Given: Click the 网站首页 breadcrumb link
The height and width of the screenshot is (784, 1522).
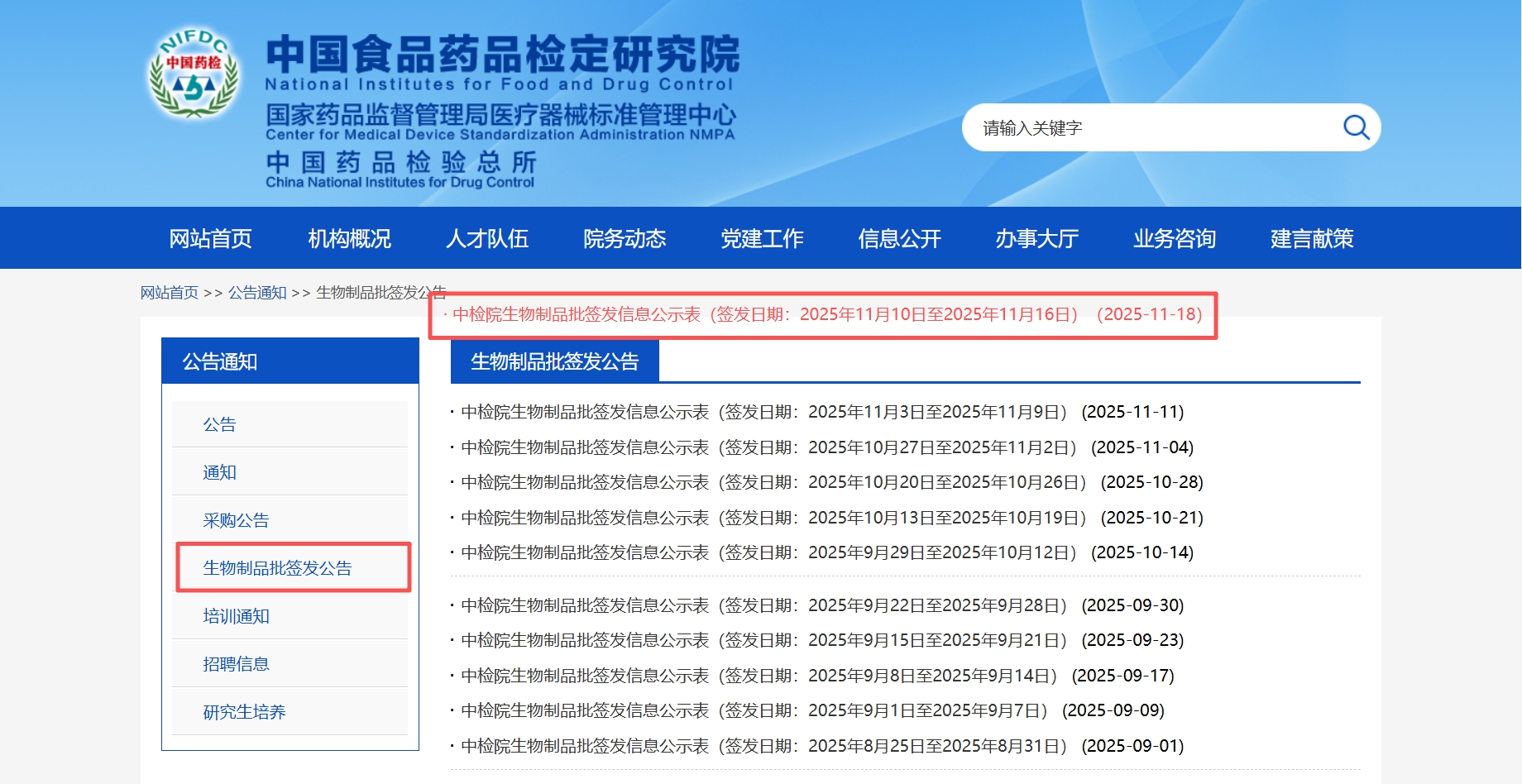Looking at the screenshot, I should click(x=170, y=293).
